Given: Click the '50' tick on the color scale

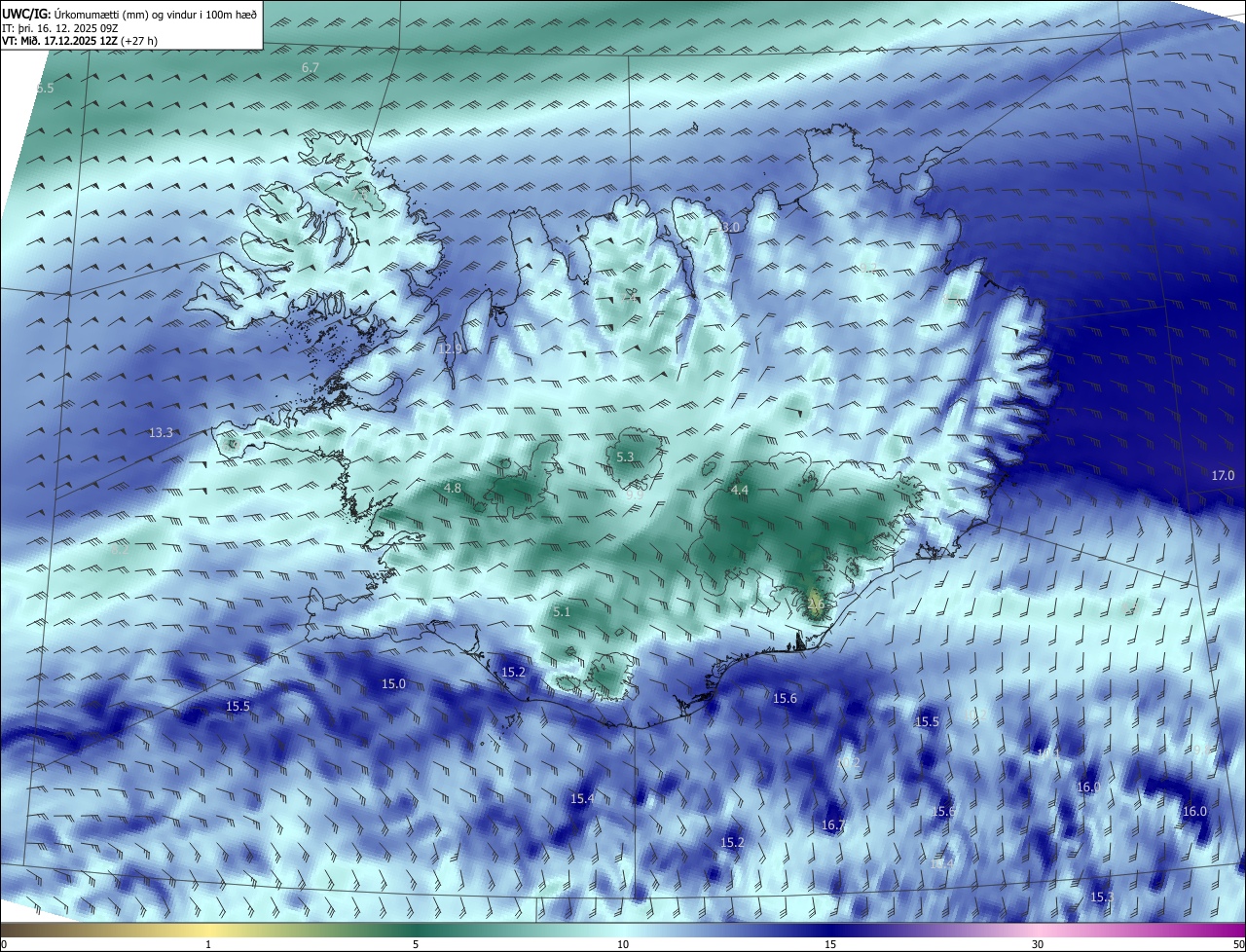Looking at the screenshot, I should click(1239, 944).
